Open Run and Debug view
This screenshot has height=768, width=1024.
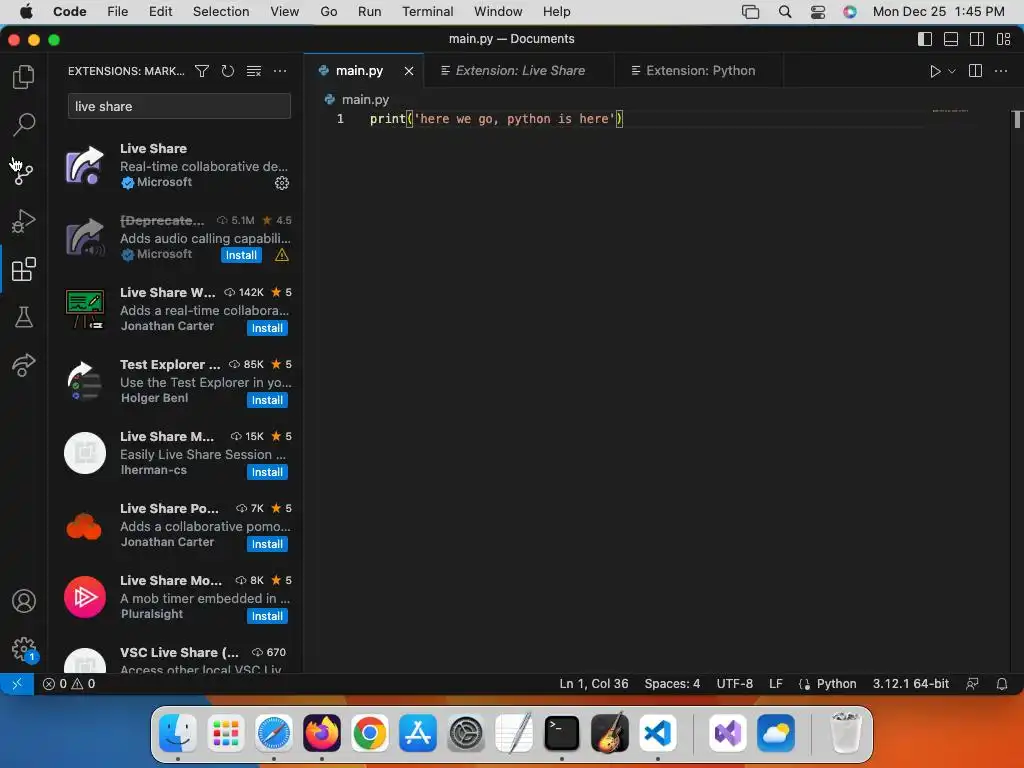(x=24, y=221)
